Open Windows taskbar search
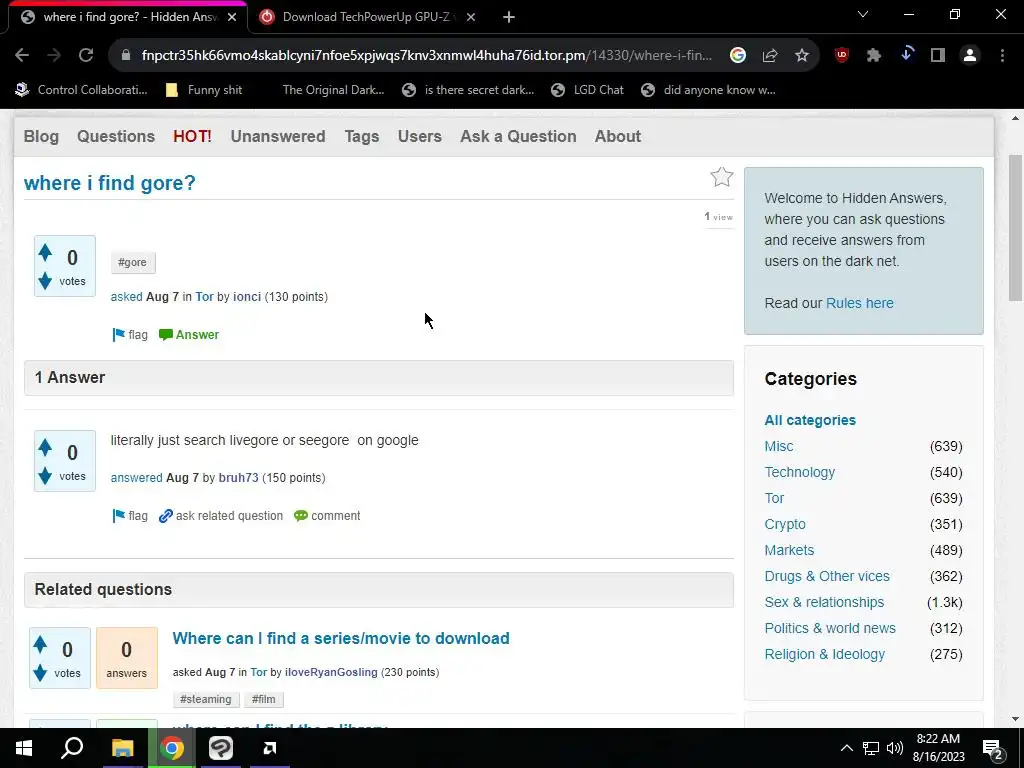The height and width of the screenshot is (768, 1024). point(72,748)
